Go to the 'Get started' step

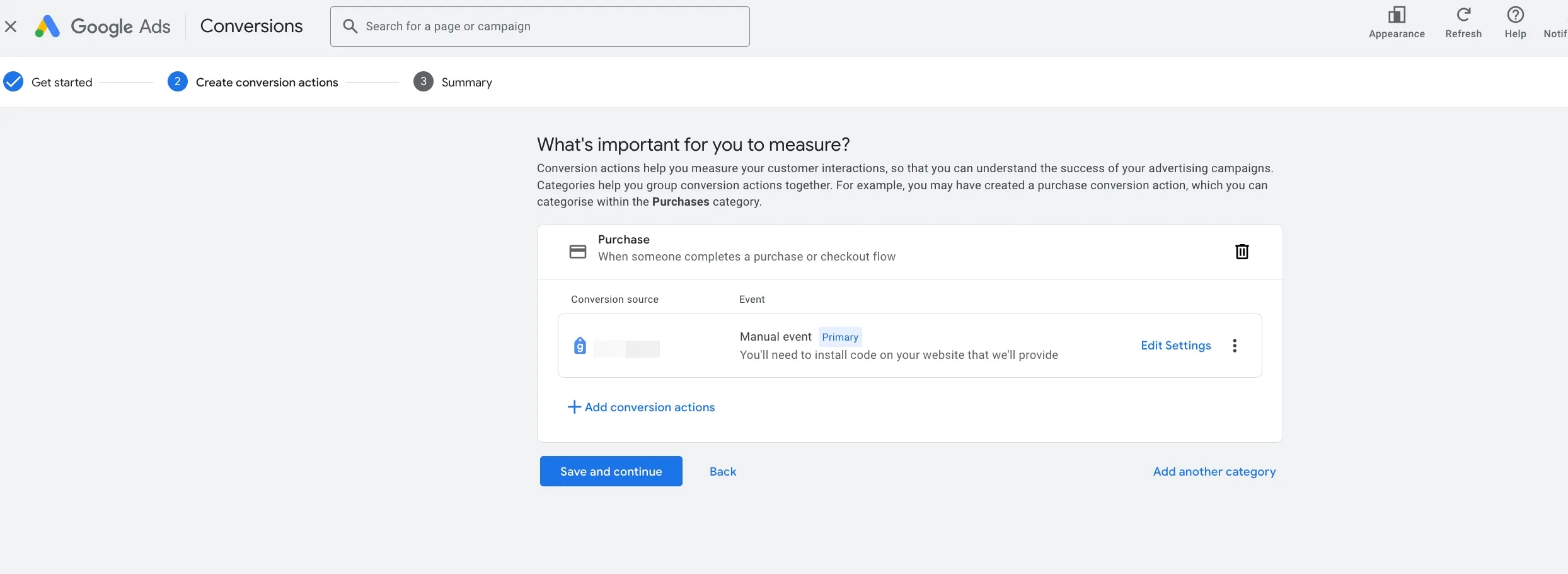(x=48, y=82)
